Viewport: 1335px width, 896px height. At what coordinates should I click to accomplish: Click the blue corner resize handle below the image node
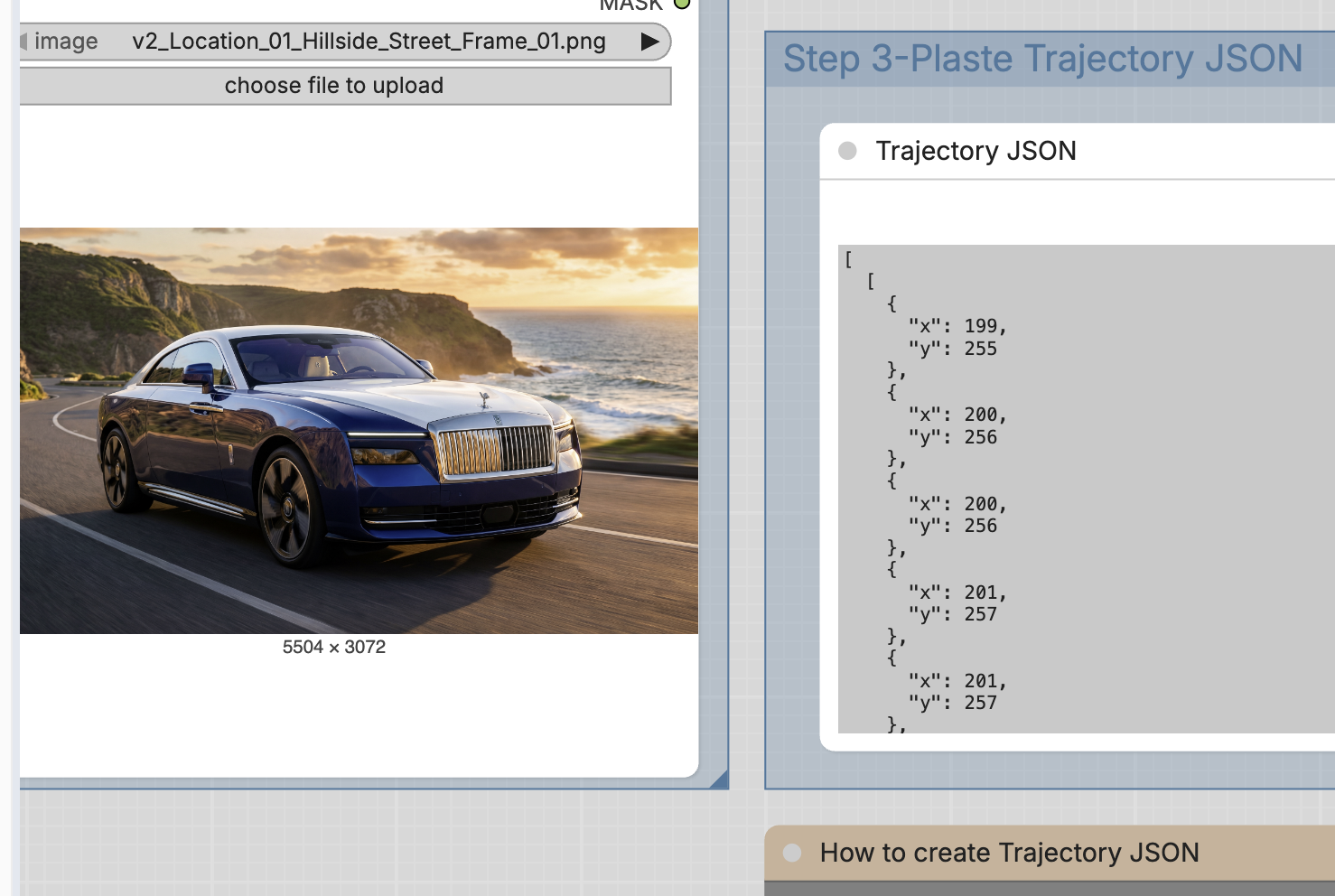[x=720, y=779]
